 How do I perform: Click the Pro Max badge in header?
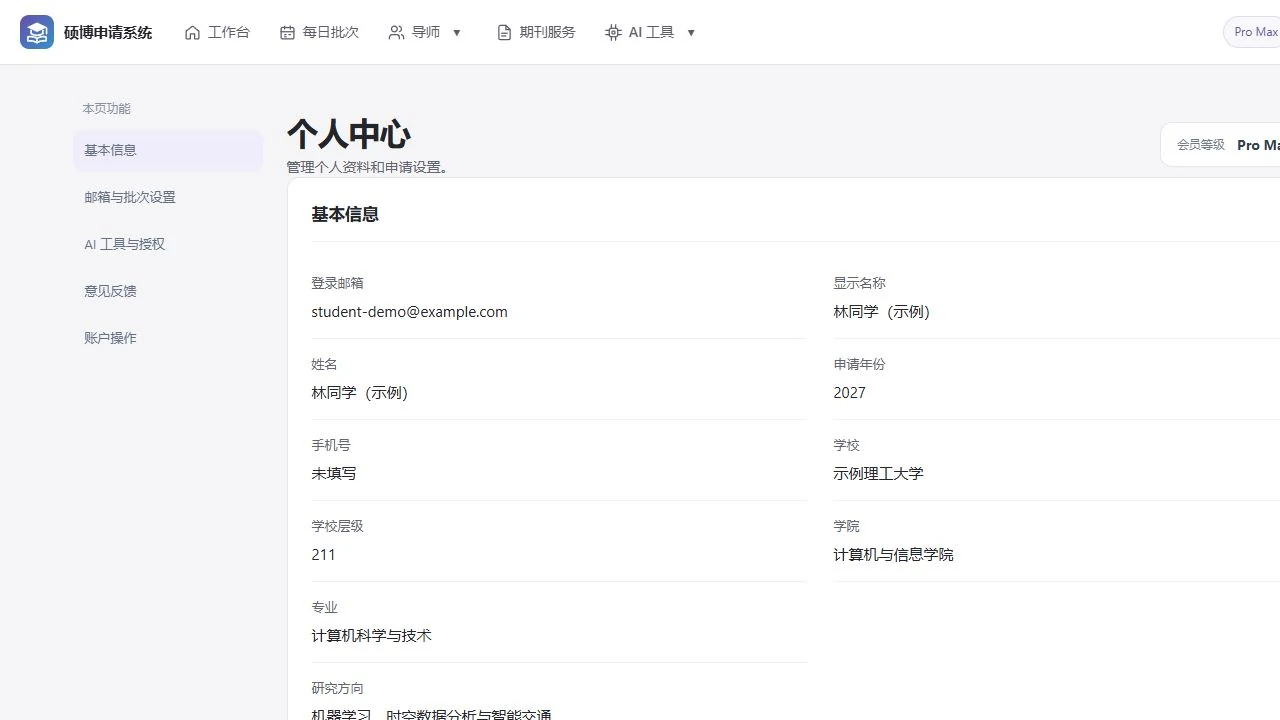click(1252, 32)
